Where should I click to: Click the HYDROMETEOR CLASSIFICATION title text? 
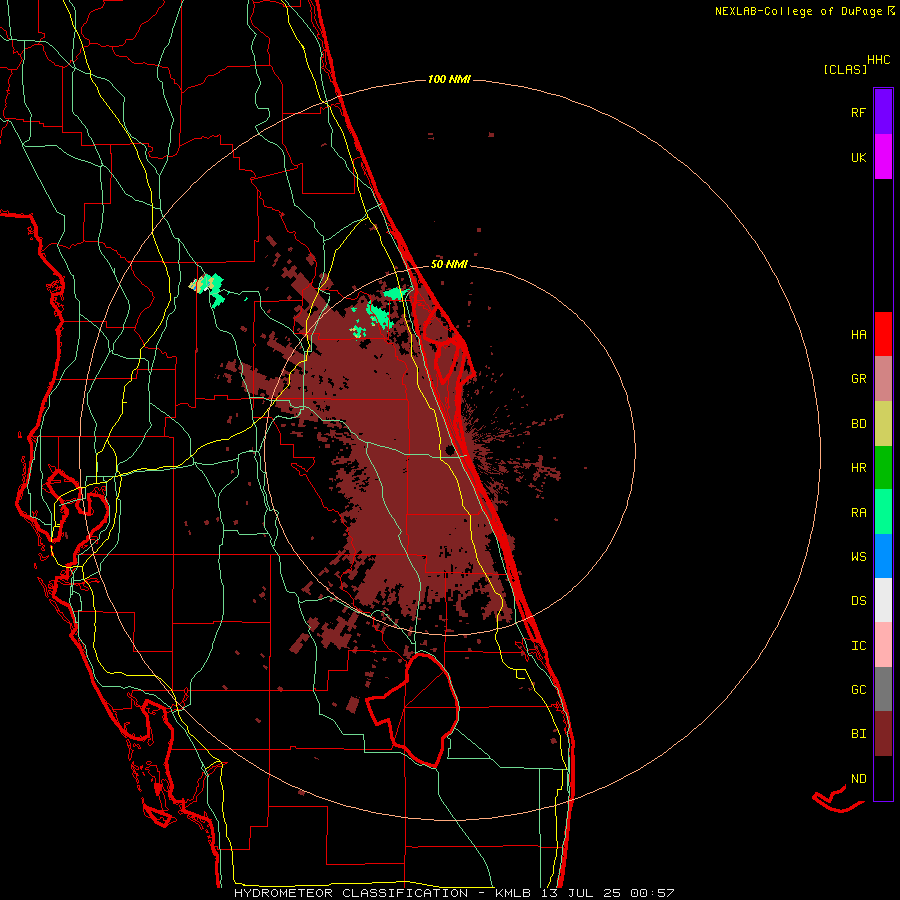point(351,893)
